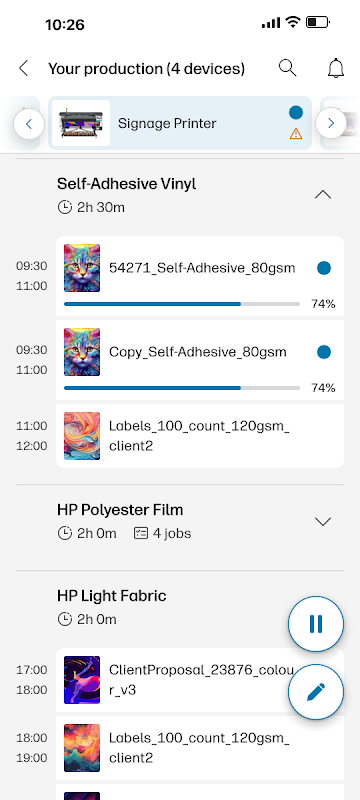Open notifications via the bell icon
This screenshot has width=360, height=800.
tap(336, 68)
